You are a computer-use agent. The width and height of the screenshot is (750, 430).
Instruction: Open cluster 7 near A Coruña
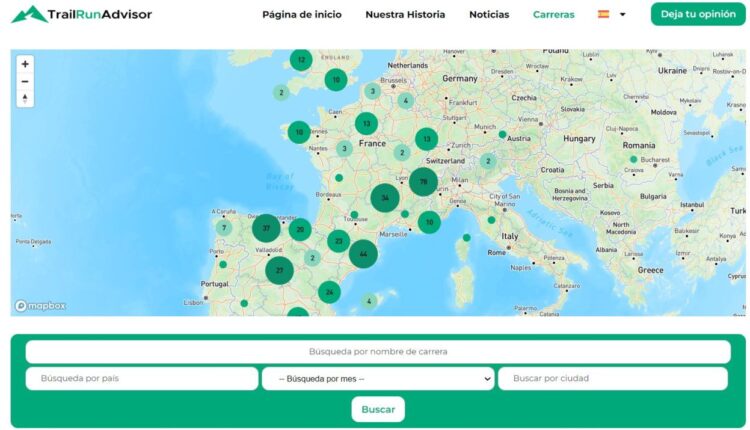click(223, 228)
